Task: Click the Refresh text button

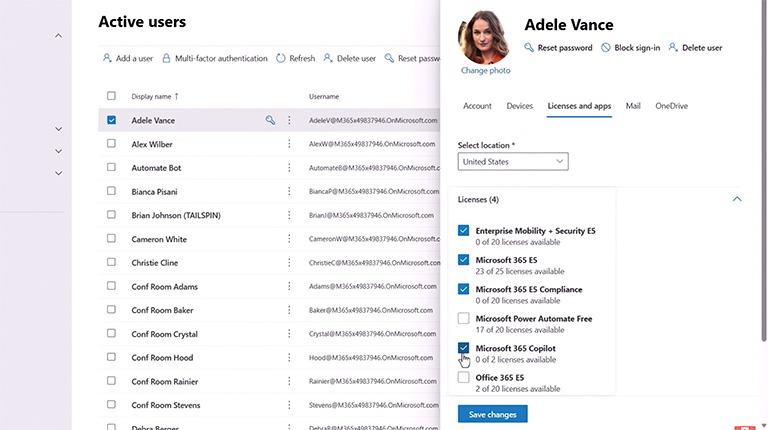Action: [x=302, y=58]
